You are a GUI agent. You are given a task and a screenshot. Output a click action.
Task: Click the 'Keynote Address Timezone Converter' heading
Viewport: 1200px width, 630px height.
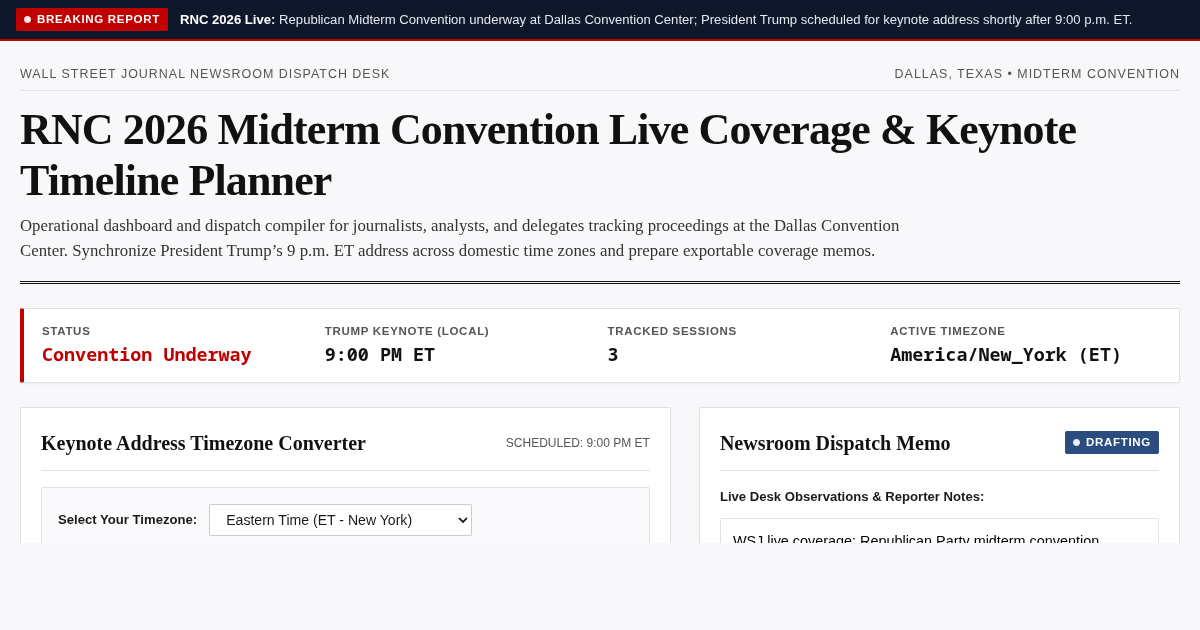[203, 443]
